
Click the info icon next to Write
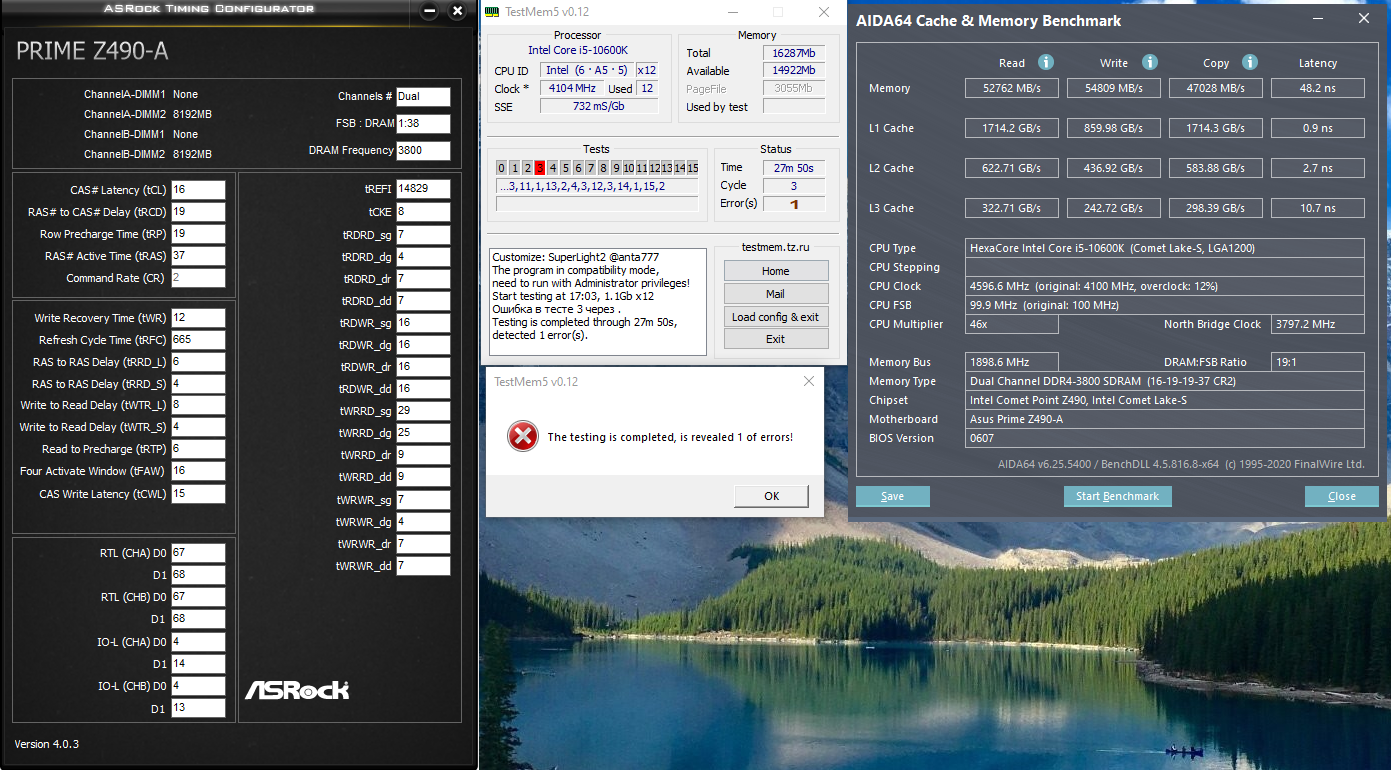coord(1150,62)
